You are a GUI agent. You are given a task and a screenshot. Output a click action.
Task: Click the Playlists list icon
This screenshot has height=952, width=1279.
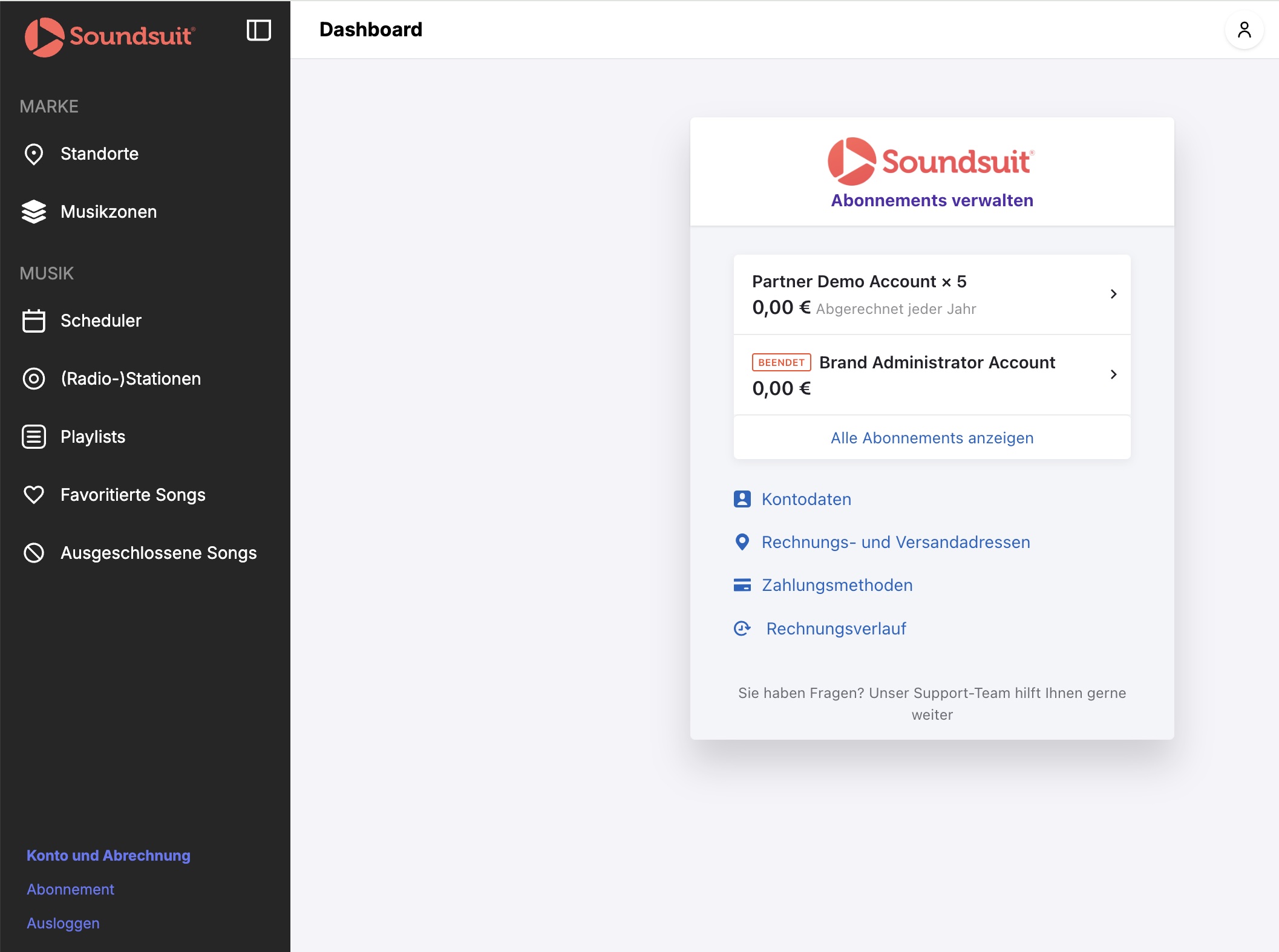point(34,437)
